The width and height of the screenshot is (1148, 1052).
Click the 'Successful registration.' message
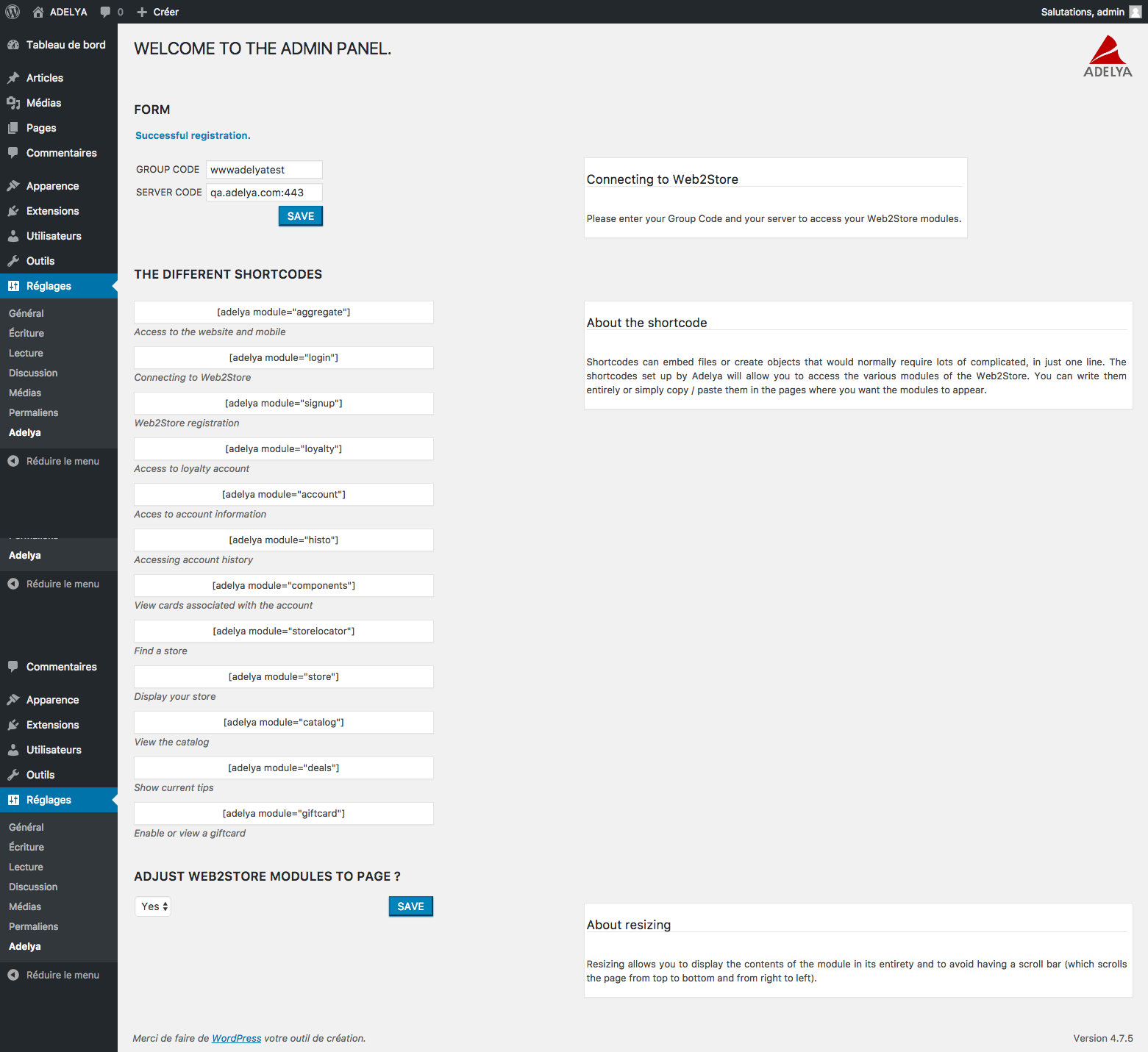193,135
